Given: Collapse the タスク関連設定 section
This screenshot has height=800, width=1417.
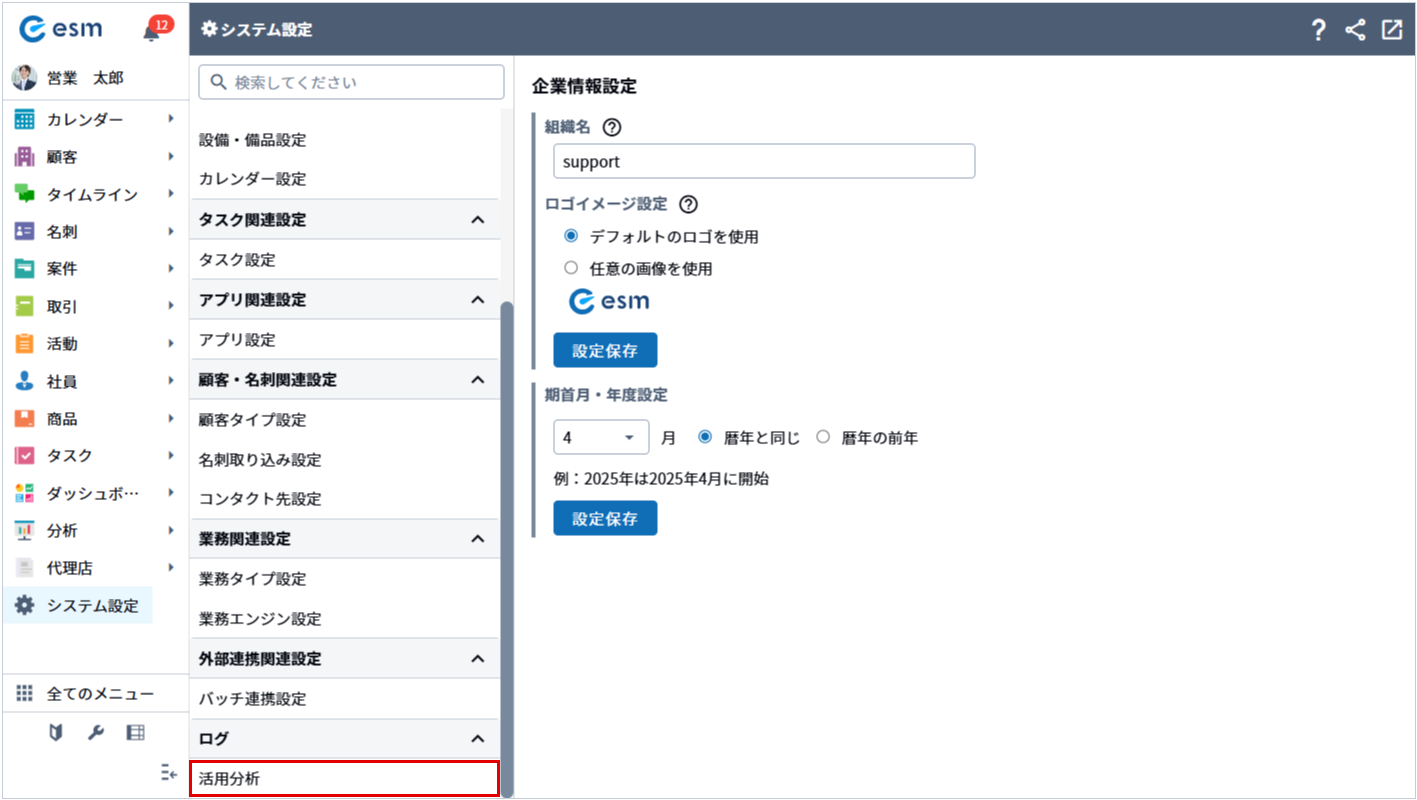Looking at the screenshot, I should tap(477, 219).
